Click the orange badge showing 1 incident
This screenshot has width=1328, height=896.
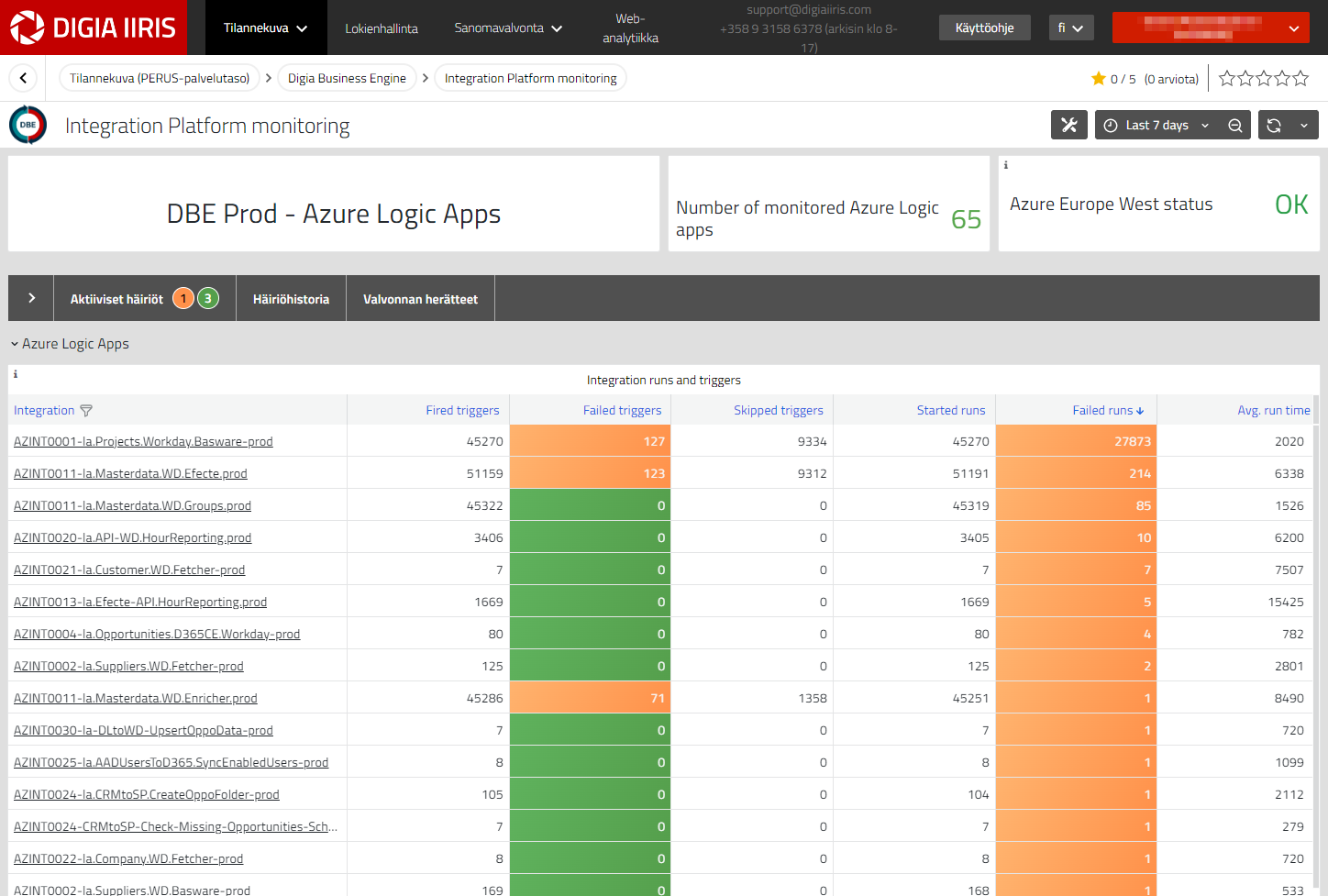click(183, 298)
